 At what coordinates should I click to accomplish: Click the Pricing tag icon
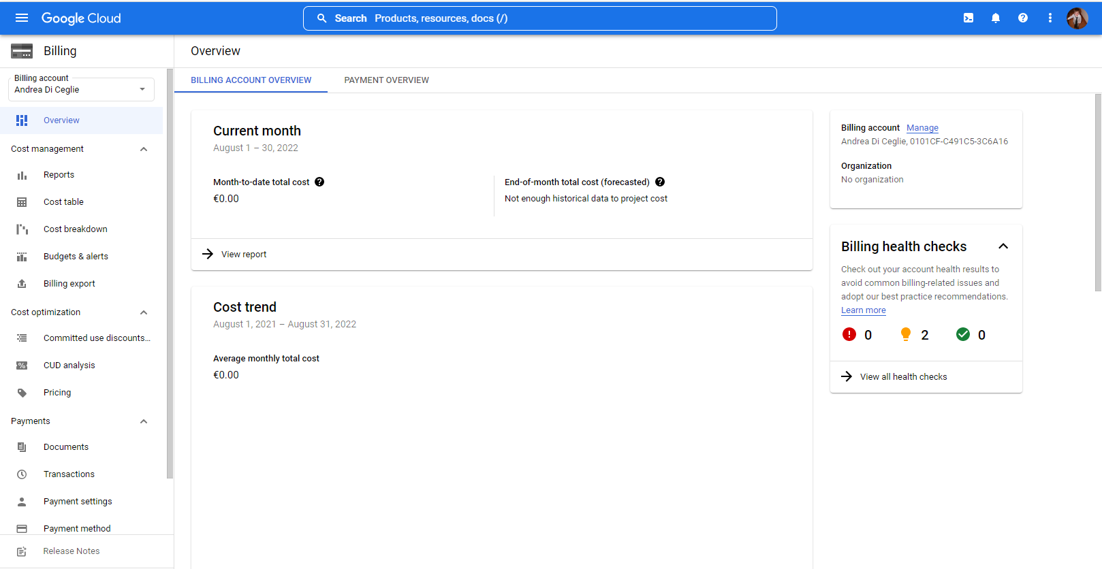[22, 393]
